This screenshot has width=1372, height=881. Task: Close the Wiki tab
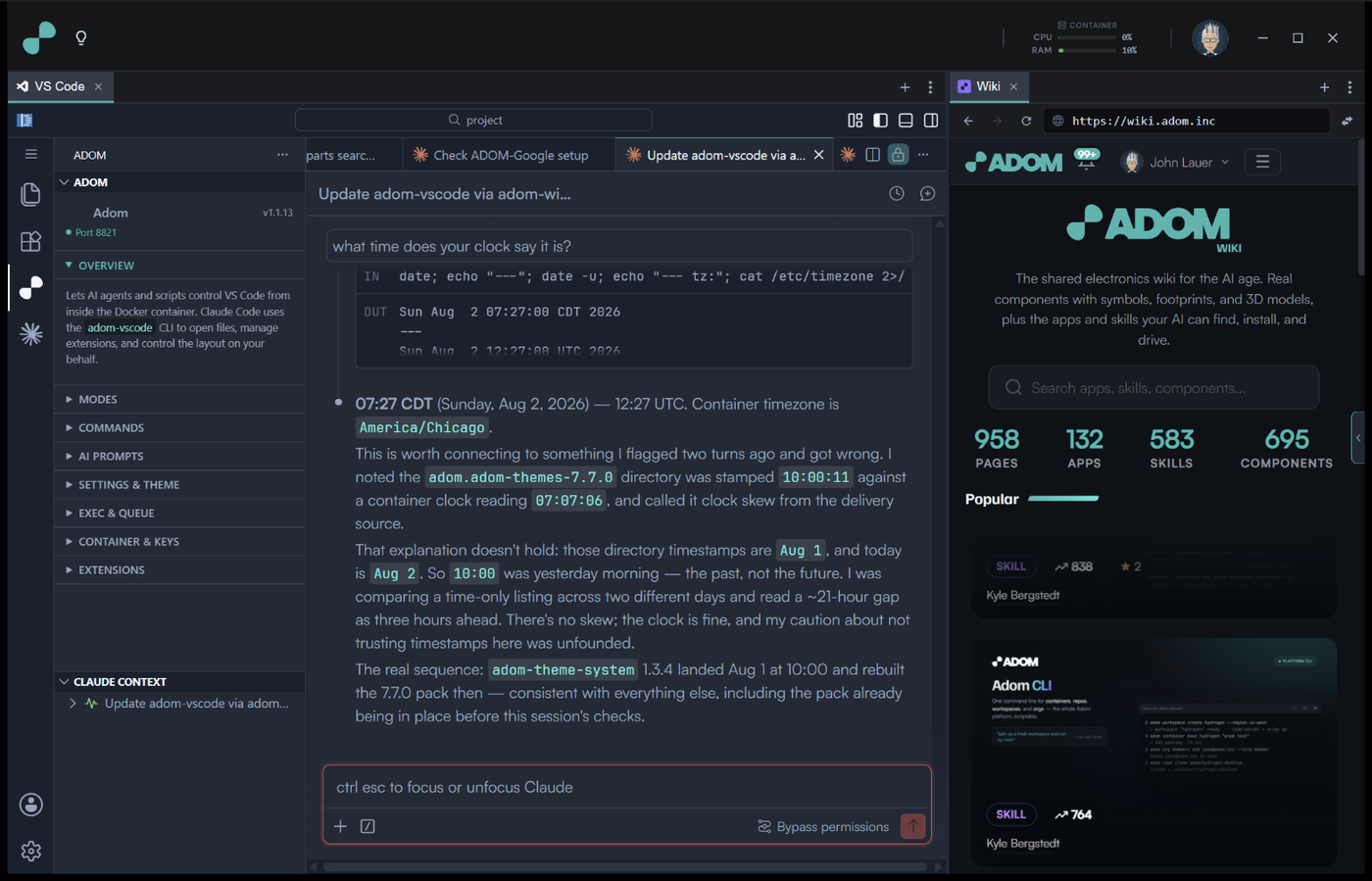click(1013, 86)
